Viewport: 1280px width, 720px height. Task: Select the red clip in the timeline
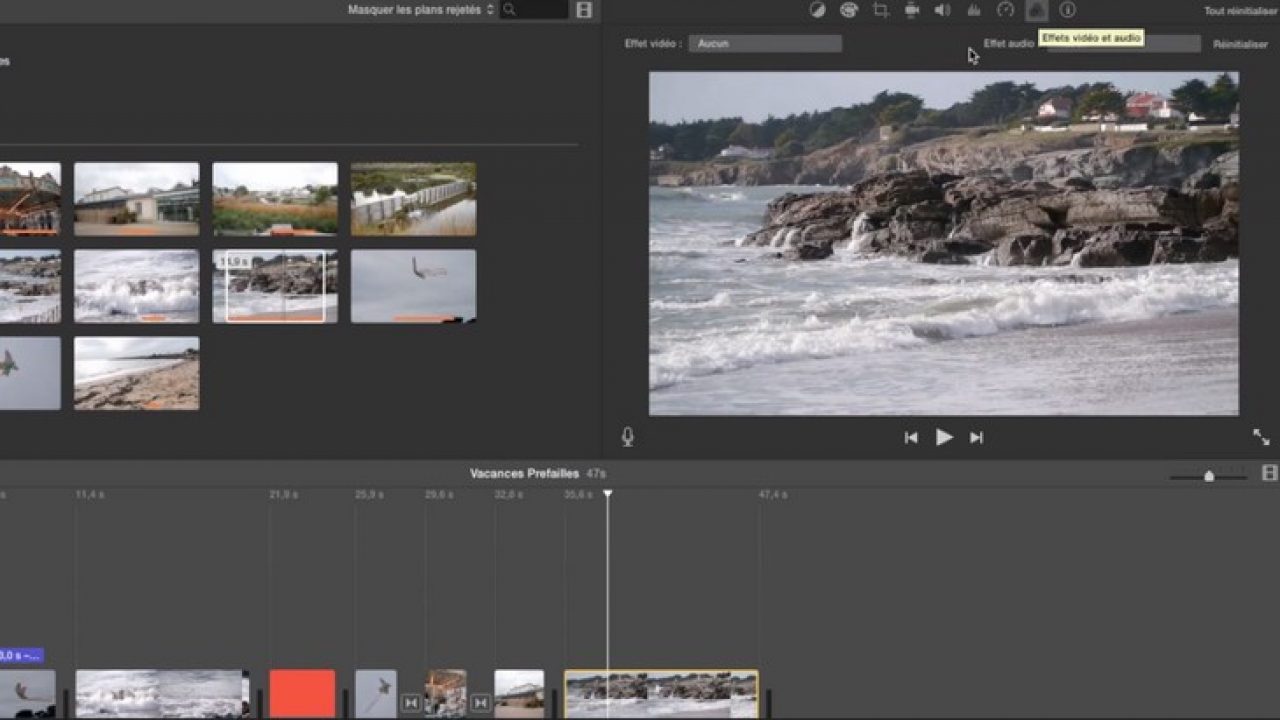point(302,694)
